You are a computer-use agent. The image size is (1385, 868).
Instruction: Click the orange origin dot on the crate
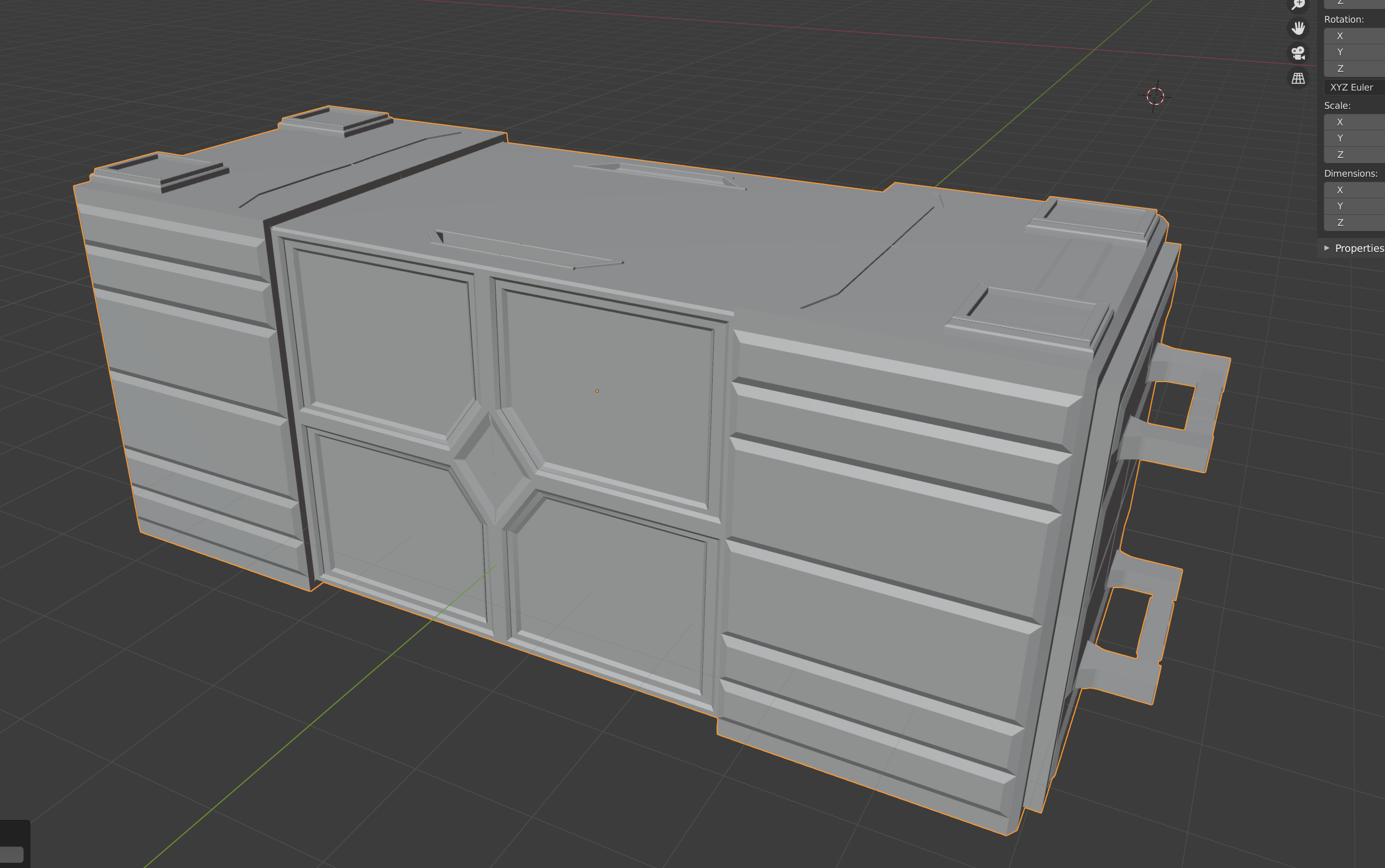(597, 391)
